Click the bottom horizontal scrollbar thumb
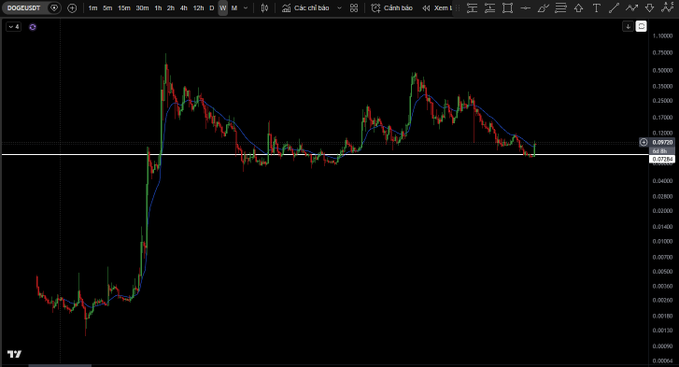The width and height of the screenshot is (679, 367). 60,365
